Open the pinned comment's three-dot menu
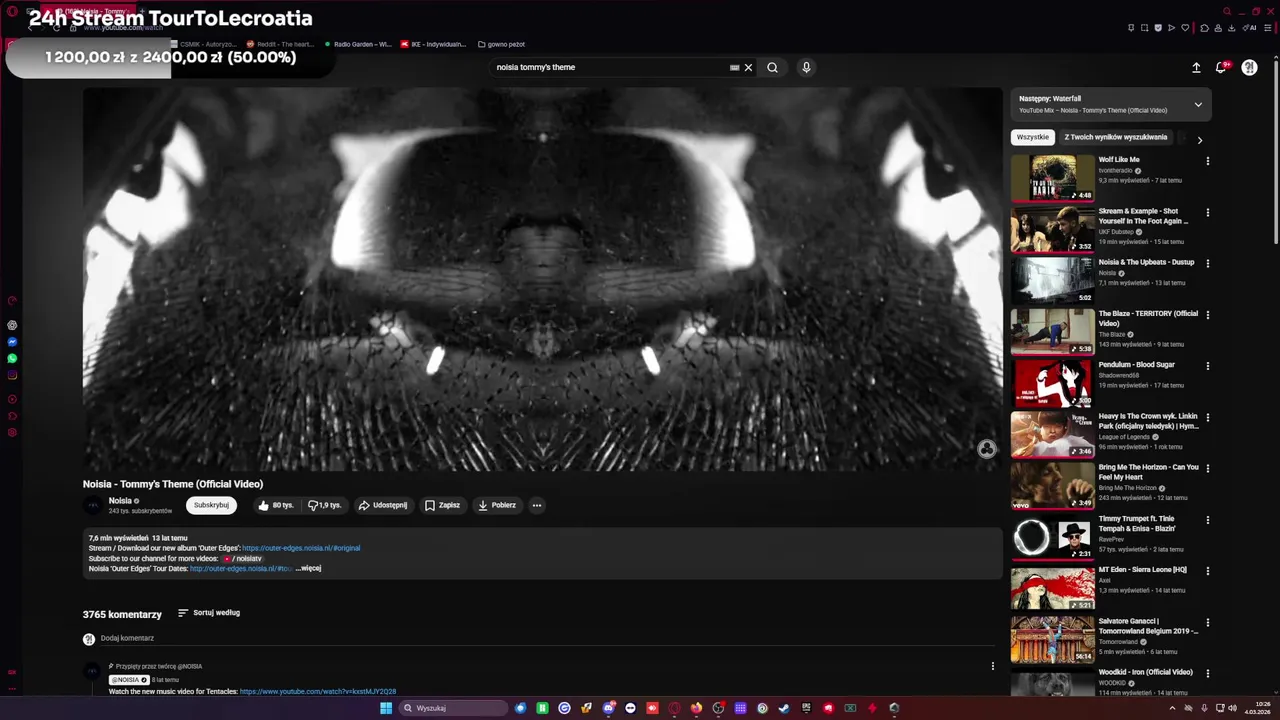The image size is (1280, 720). 993,666
